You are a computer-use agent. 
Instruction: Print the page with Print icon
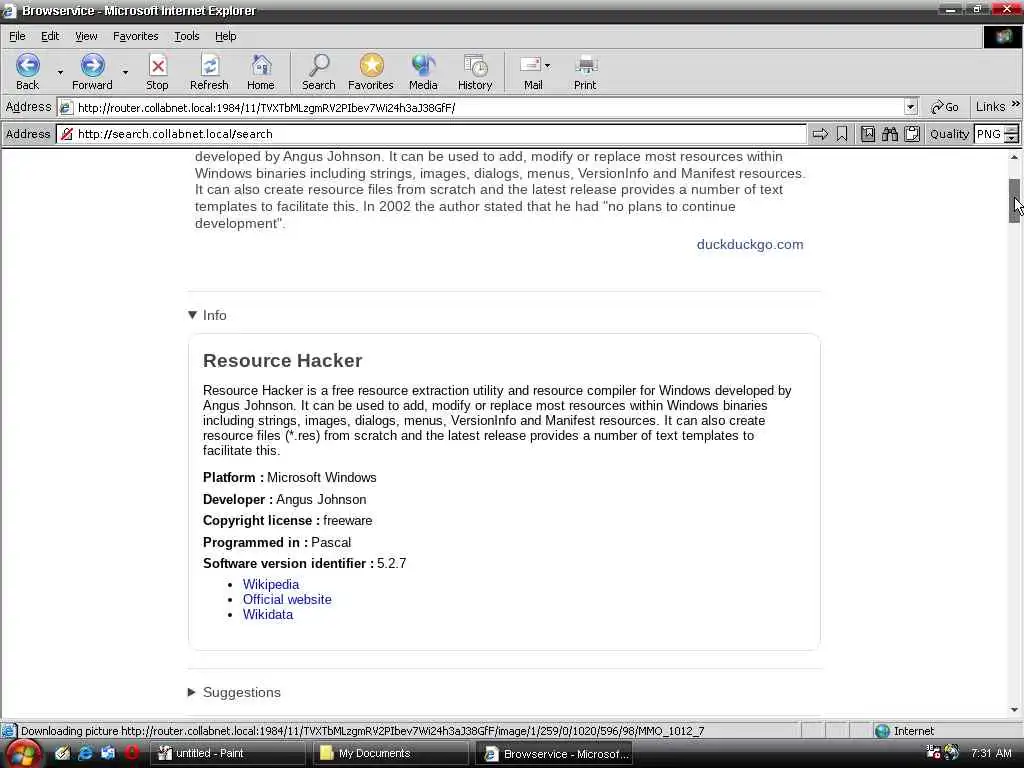pos(585,65)
